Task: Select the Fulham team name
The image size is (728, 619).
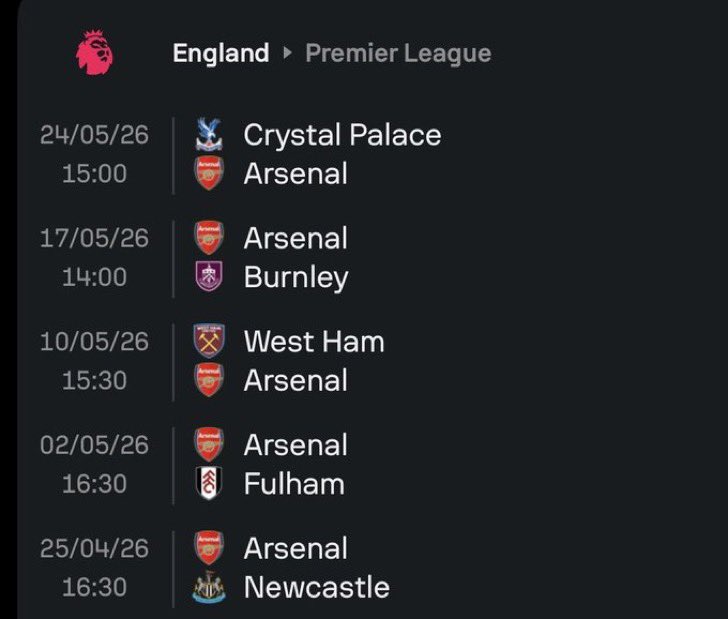Action: [294, 484]
